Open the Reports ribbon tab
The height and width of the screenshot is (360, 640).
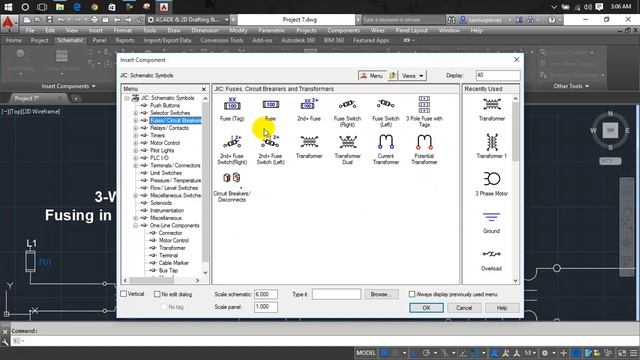(x=125, y=40)
